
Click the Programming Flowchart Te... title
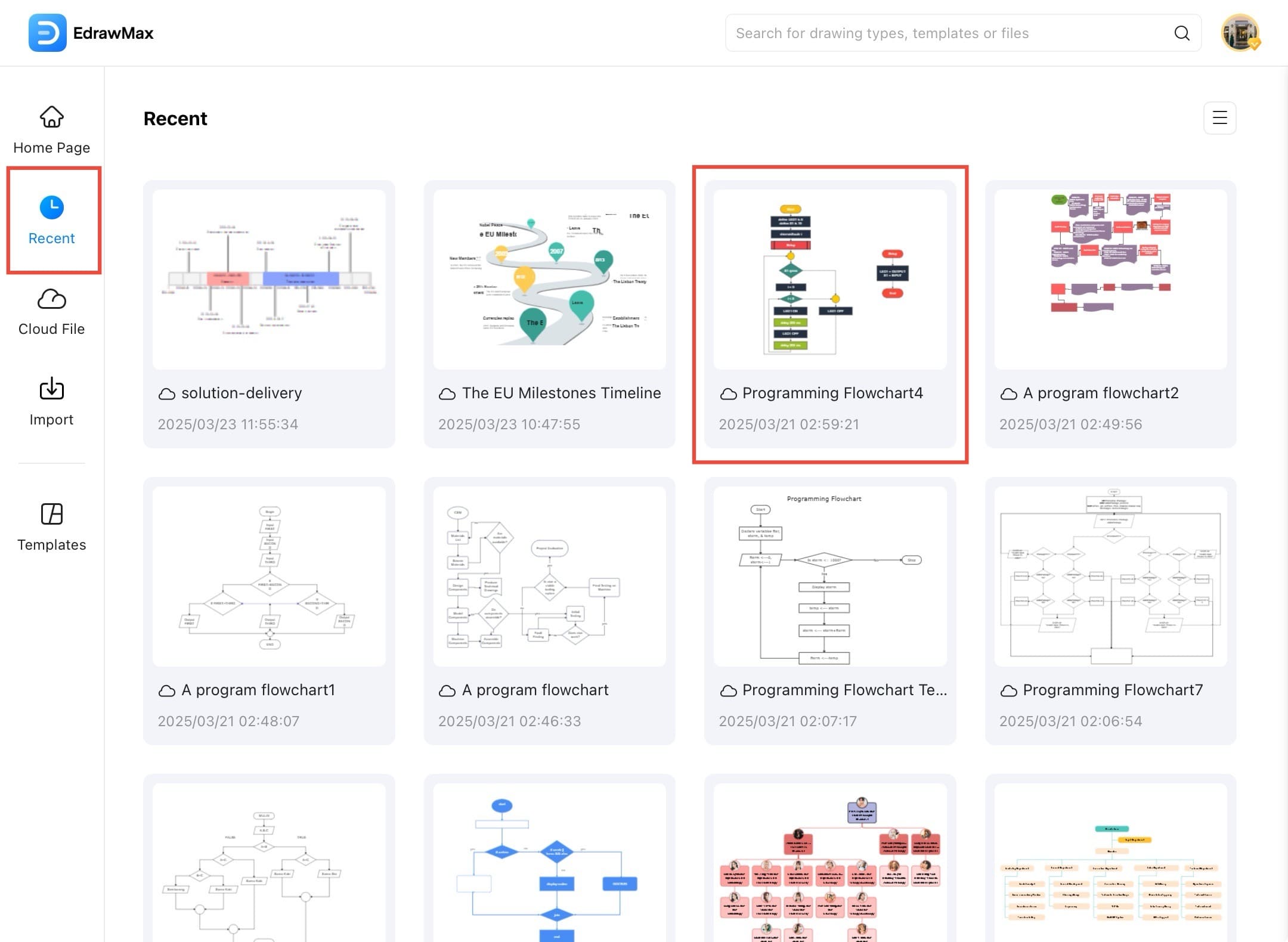[x=844, y=690]
